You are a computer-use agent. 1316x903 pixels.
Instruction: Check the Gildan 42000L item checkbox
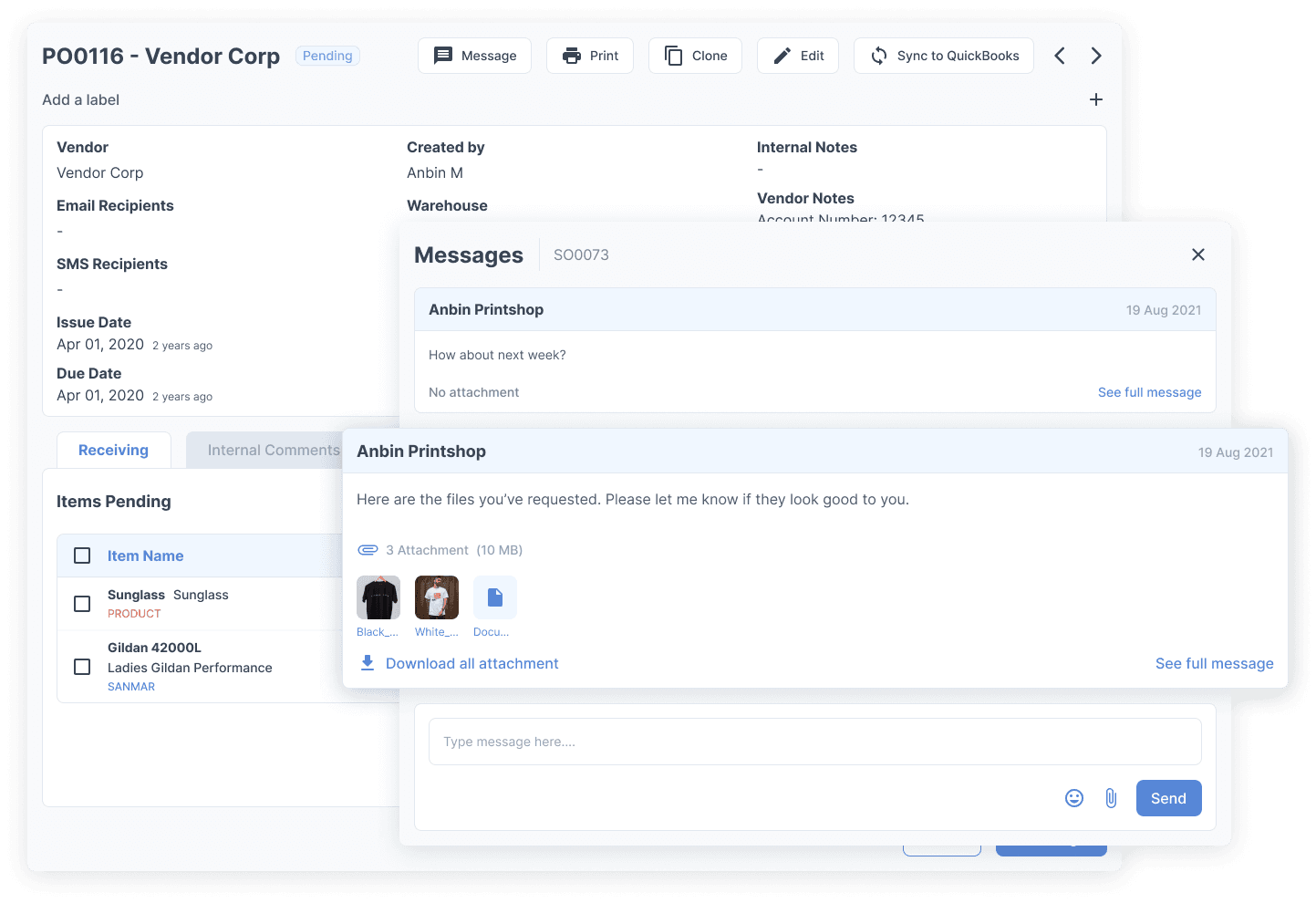82,667
